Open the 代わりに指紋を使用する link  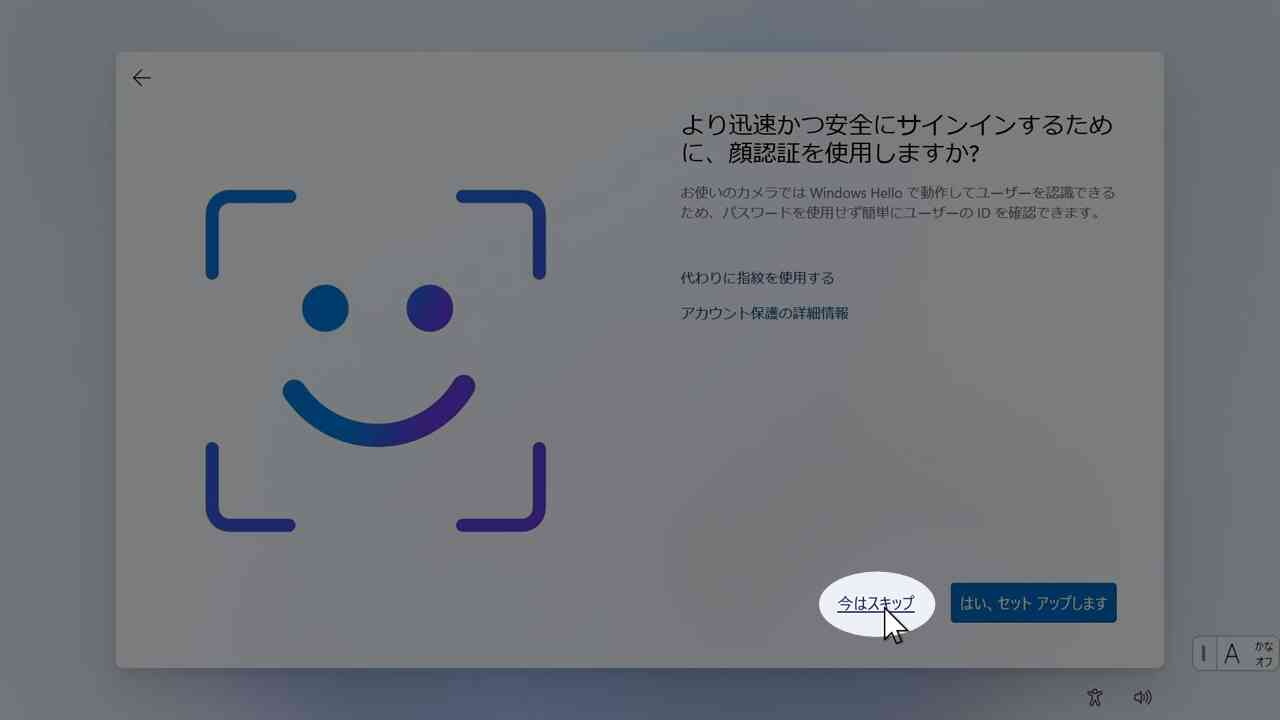pyautogui.click(x=757, y=278)
